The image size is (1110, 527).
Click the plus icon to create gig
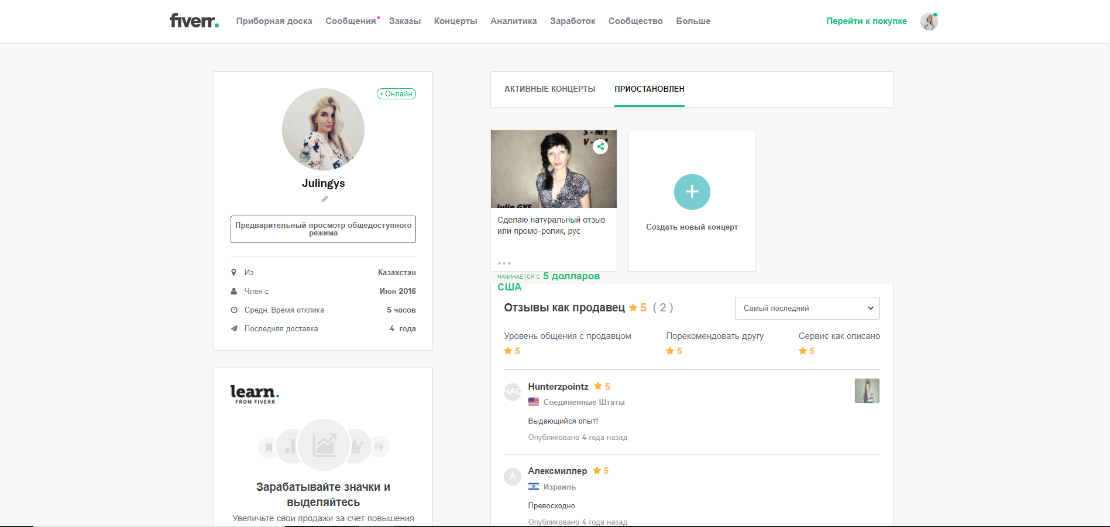click(692, 192)
